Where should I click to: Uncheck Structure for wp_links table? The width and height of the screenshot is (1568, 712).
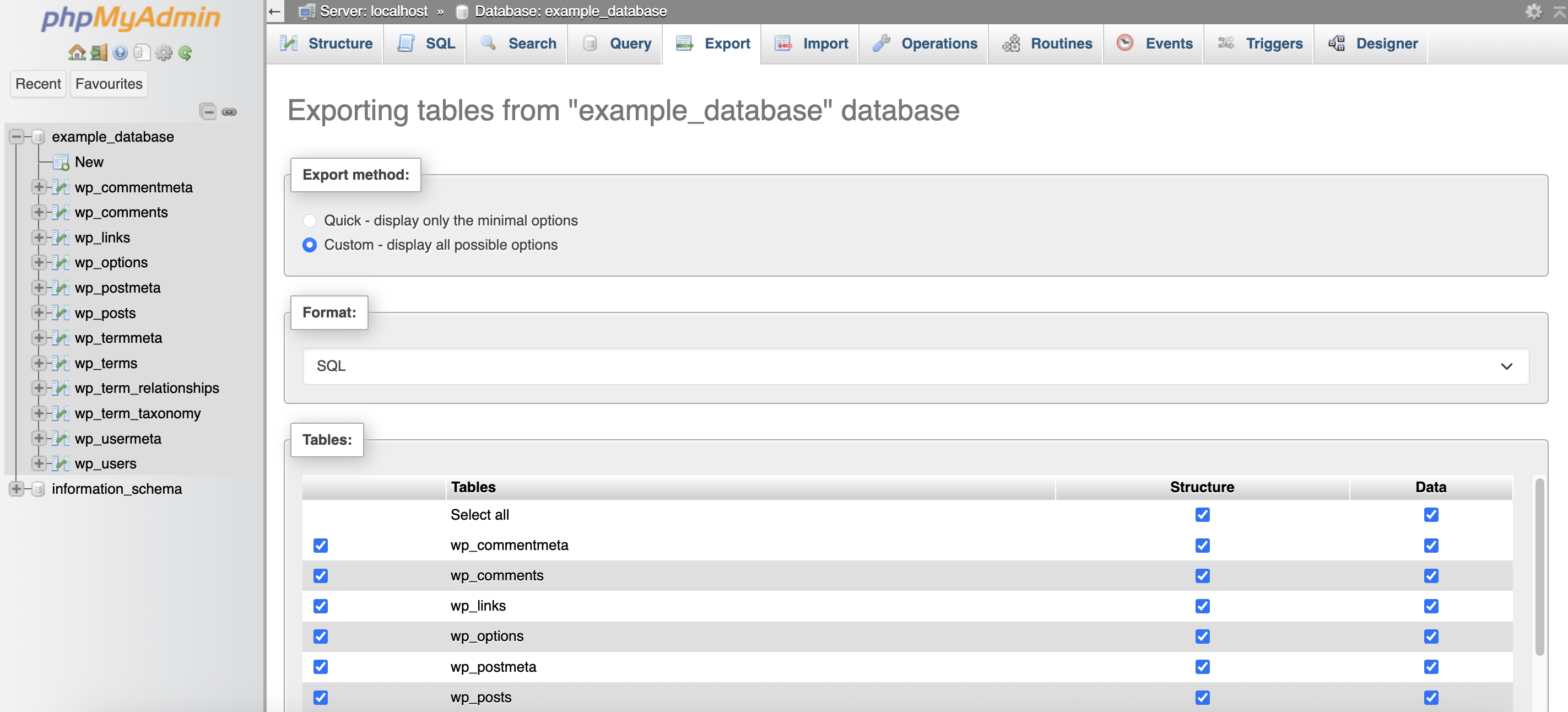pos(1201,606)
